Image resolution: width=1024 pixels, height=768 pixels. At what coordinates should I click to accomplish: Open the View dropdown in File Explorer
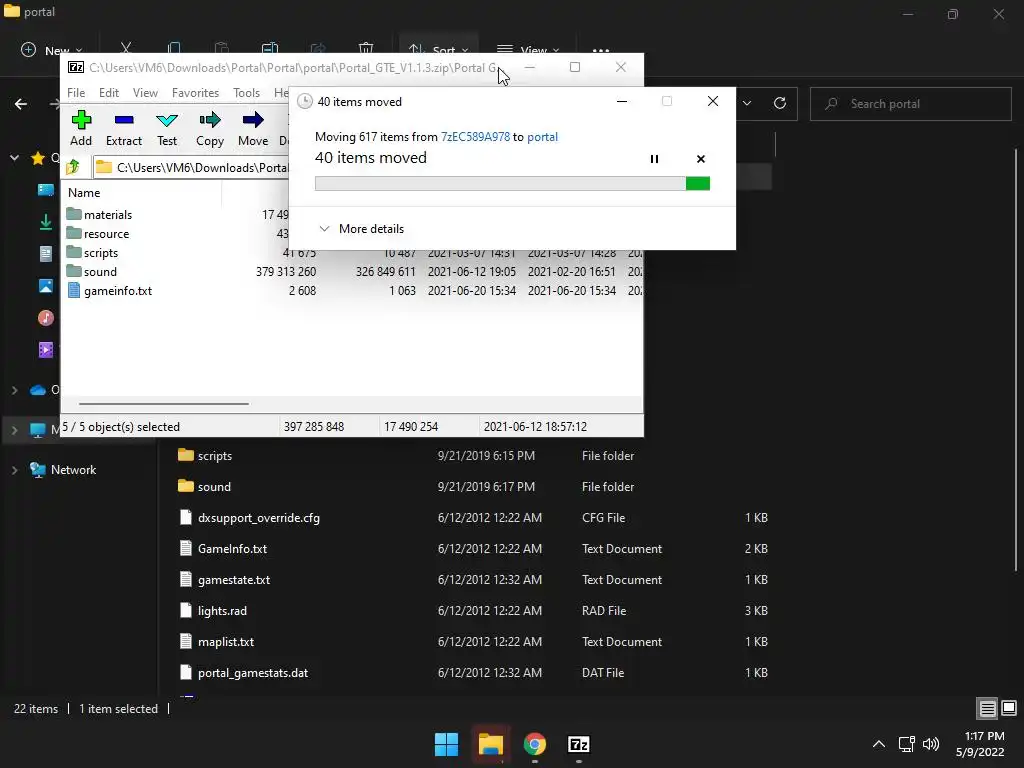528,50
